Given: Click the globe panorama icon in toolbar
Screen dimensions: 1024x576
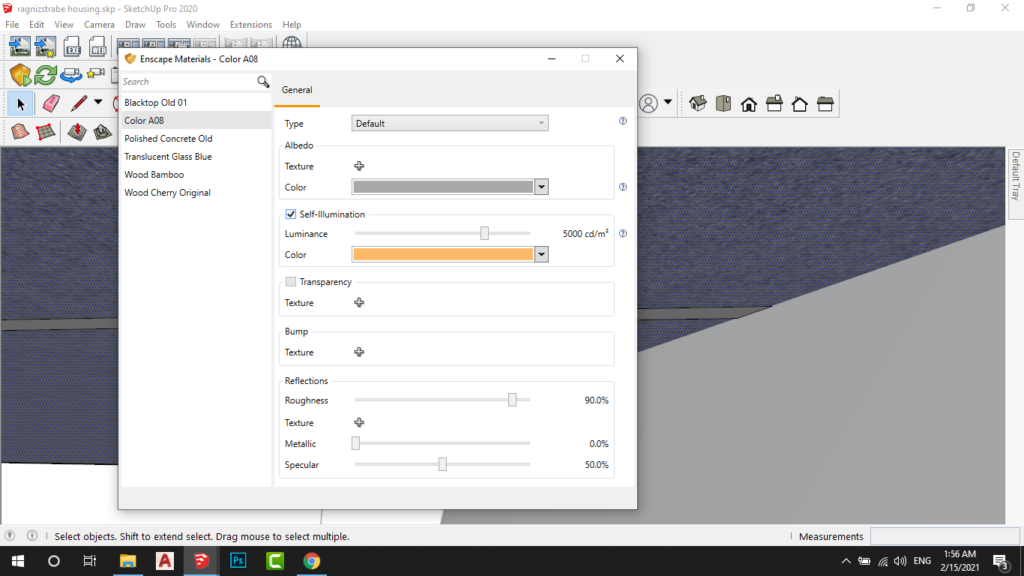Looking at the screenshot, I should click(292, 42).
